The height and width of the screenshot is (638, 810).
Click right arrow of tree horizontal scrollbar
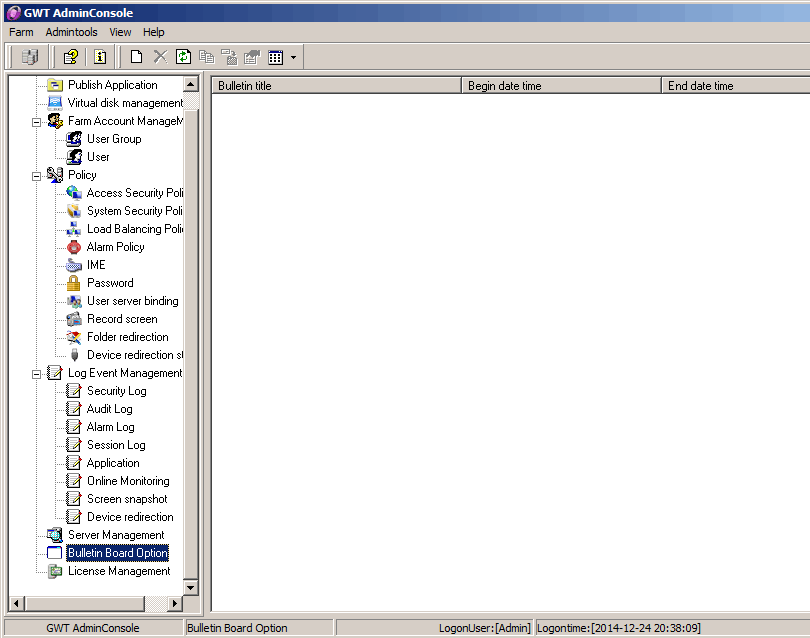pyautogui.click(x=175, y=603)
